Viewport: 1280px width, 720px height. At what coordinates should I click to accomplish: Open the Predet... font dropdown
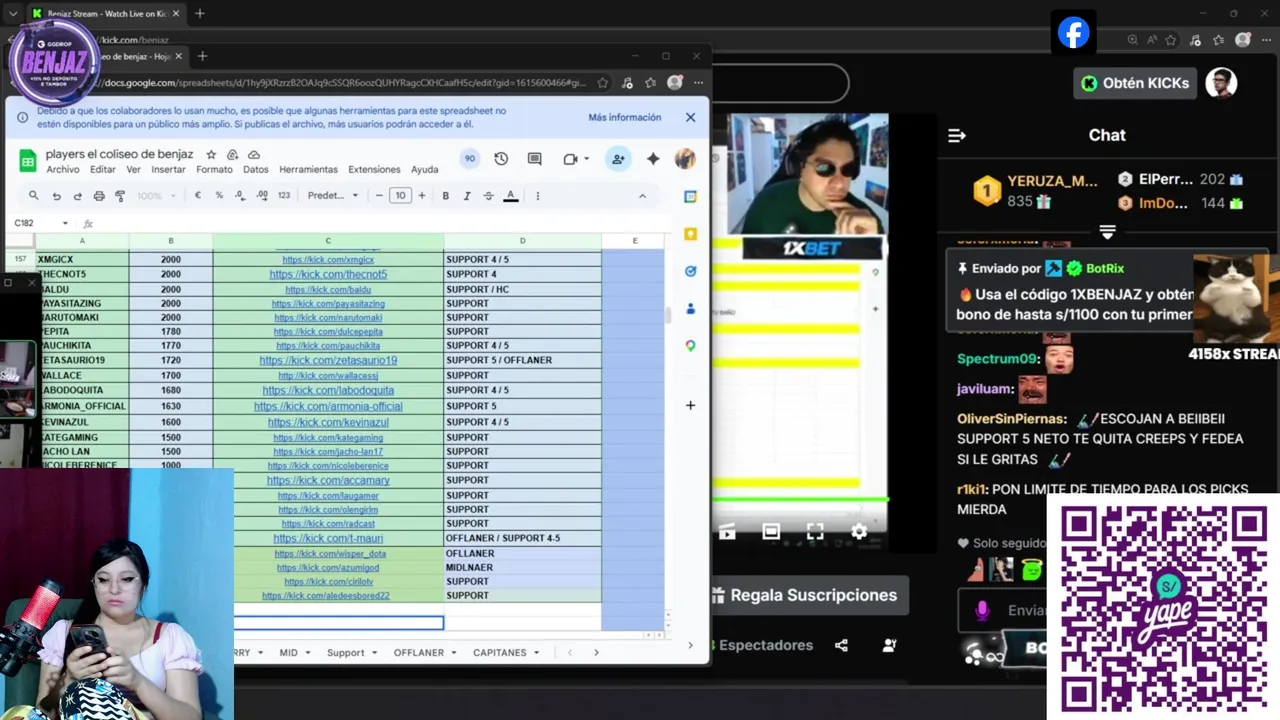click(x=333, y=196)
